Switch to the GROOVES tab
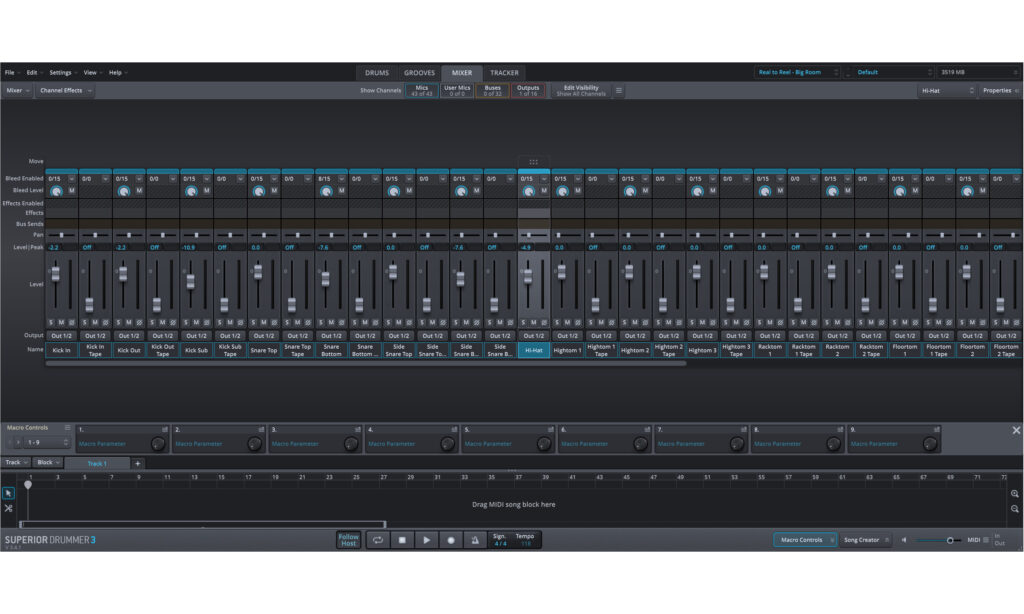 [419, 73]
